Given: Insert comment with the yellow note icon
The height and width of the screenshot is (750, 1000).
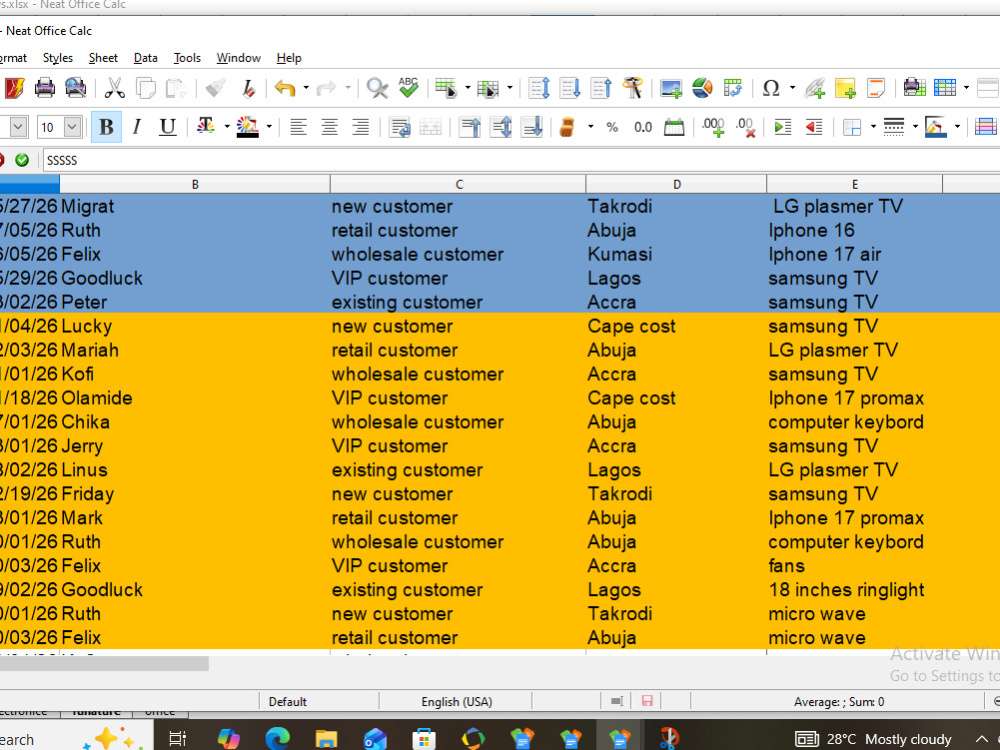Looking at the screenshot, I should (x=845, y=88).
